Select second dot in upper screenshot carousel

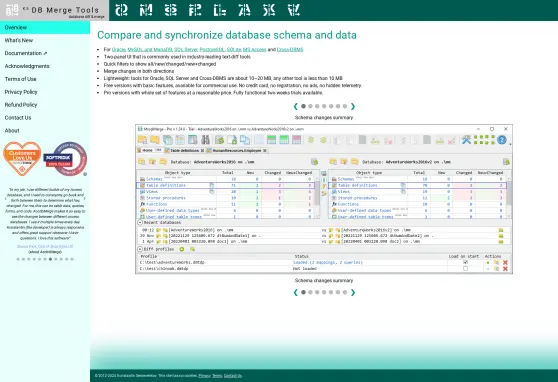click(310, 106)
